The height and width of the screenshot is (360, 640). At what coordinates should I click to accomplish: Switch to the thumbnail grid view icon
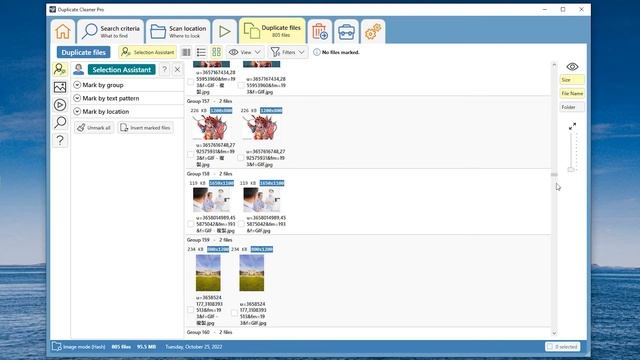point(216,52)
